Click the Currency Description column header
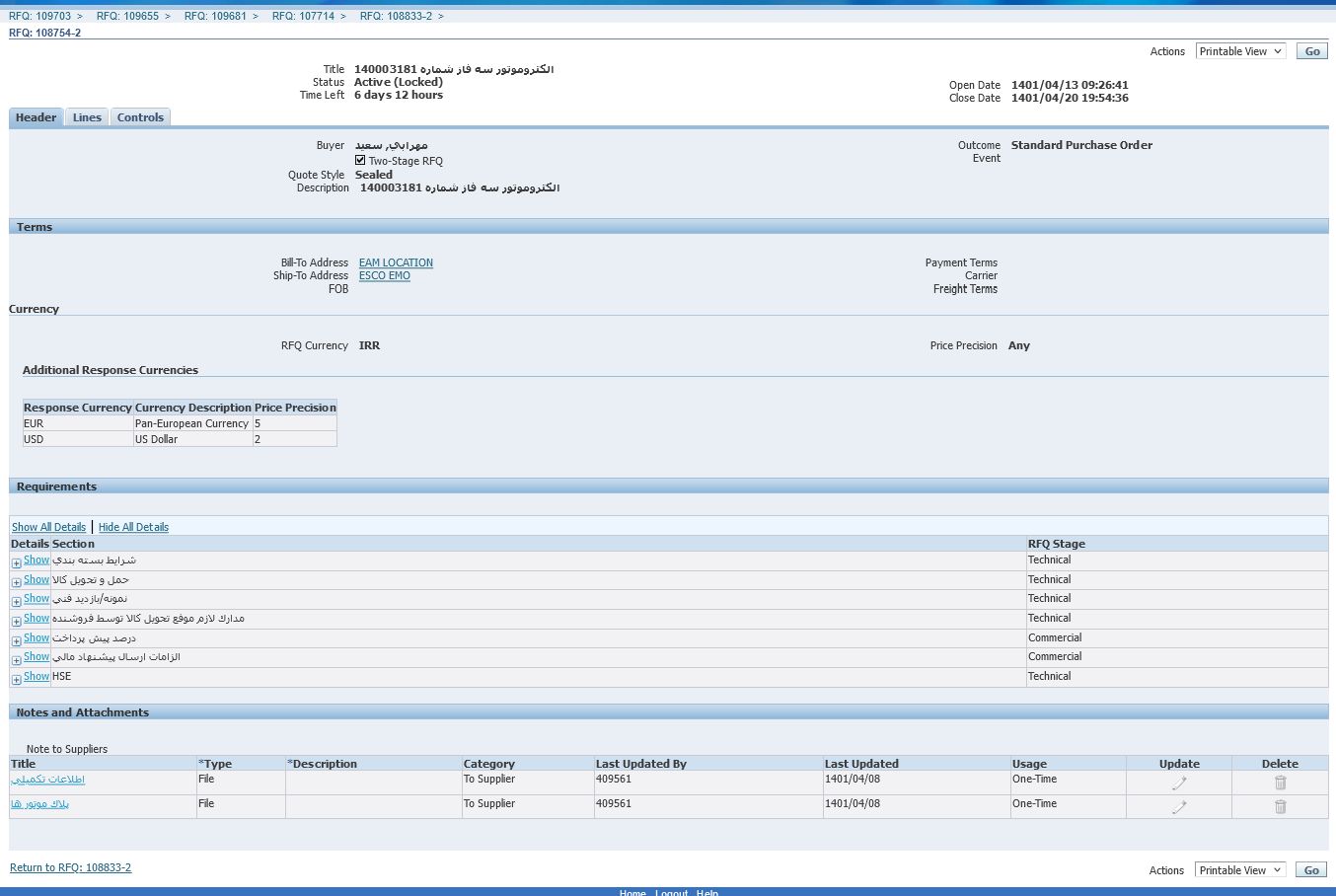The image size is (1336, 896). [193, 408]
